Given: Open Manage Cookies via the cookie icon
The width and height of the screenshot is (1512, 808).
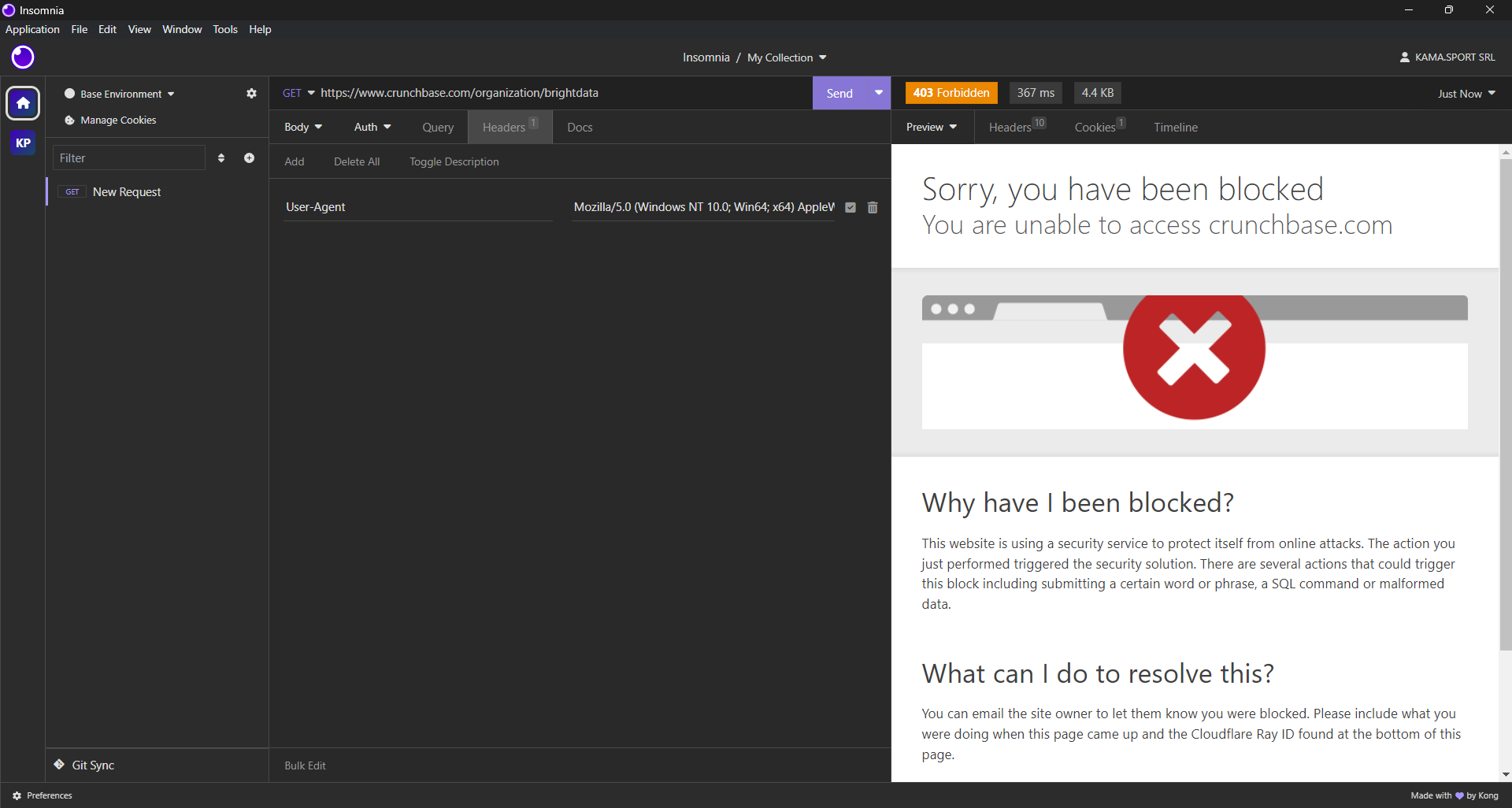Looking at the screenshot, I should tap(69, 120).
